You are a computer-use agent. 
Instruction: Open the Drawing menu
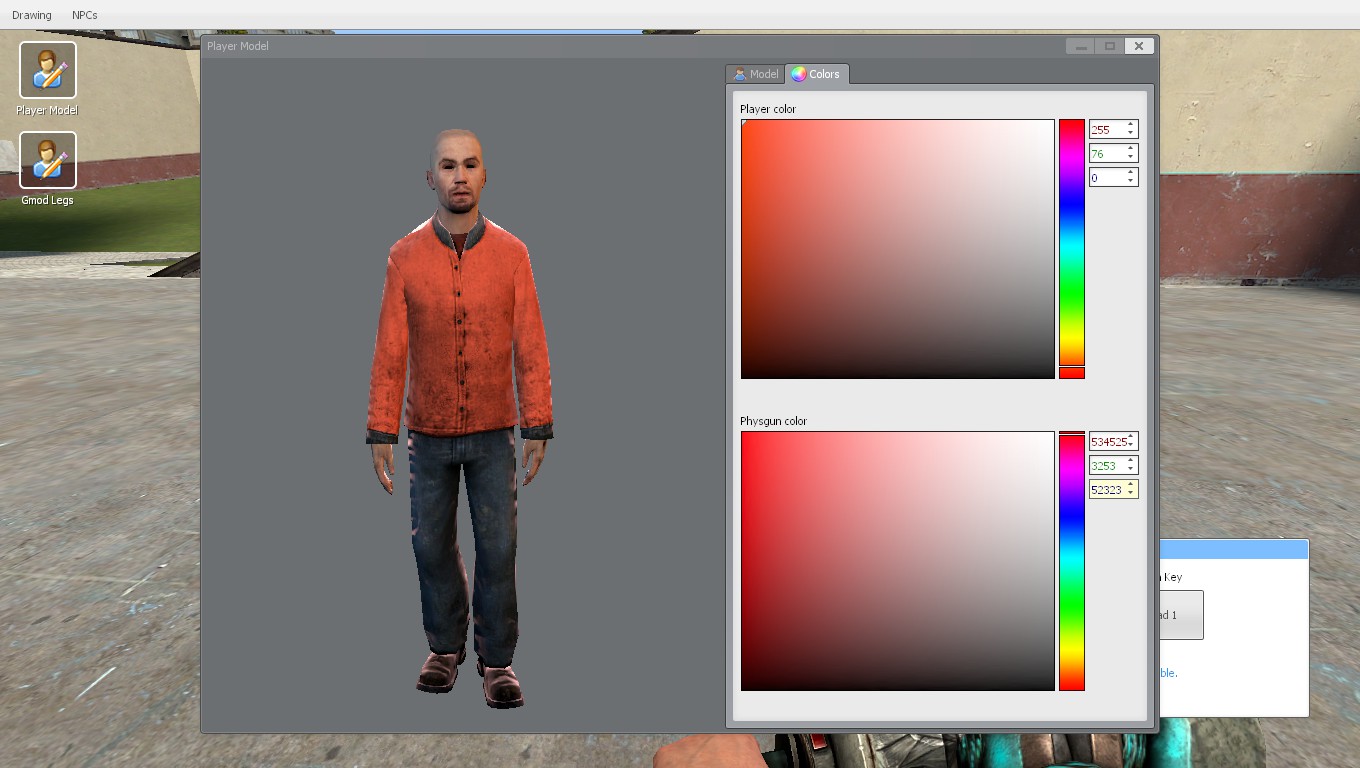[x=32, y=15]
